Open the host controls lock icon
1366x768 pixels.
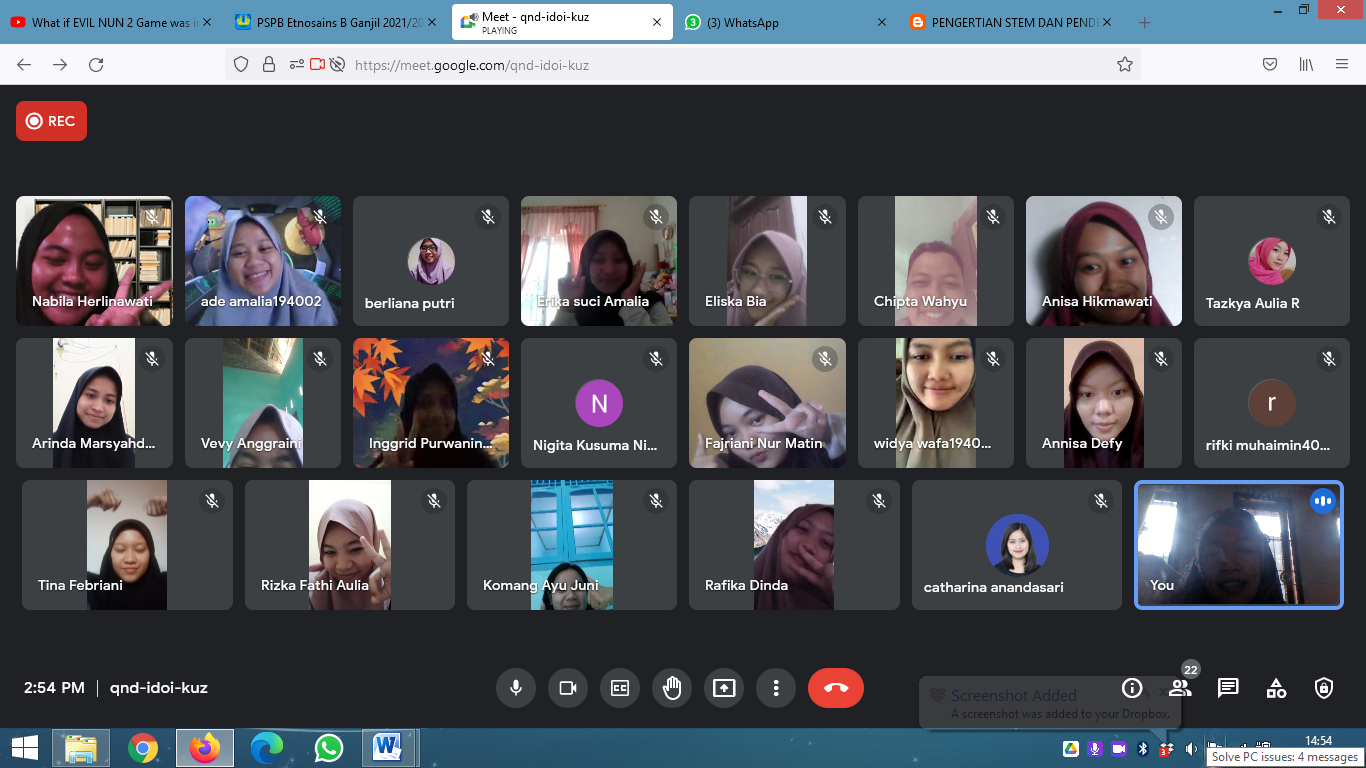point(1324,688)
